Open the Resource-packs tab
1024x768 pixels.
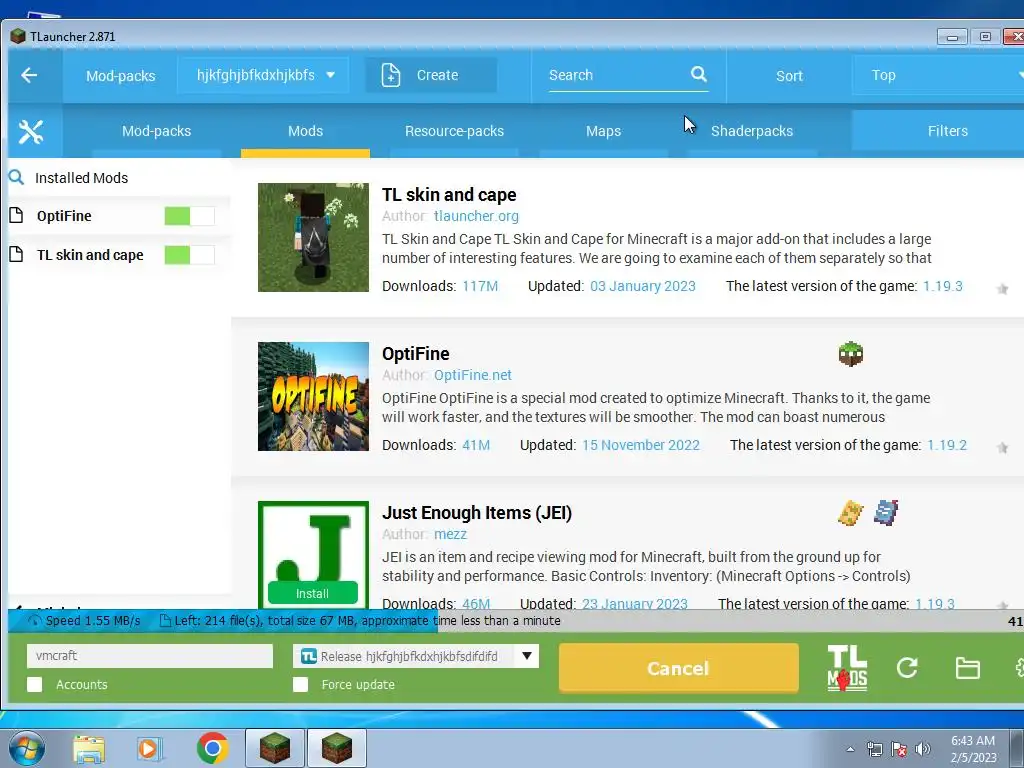(x=455, y=131)
